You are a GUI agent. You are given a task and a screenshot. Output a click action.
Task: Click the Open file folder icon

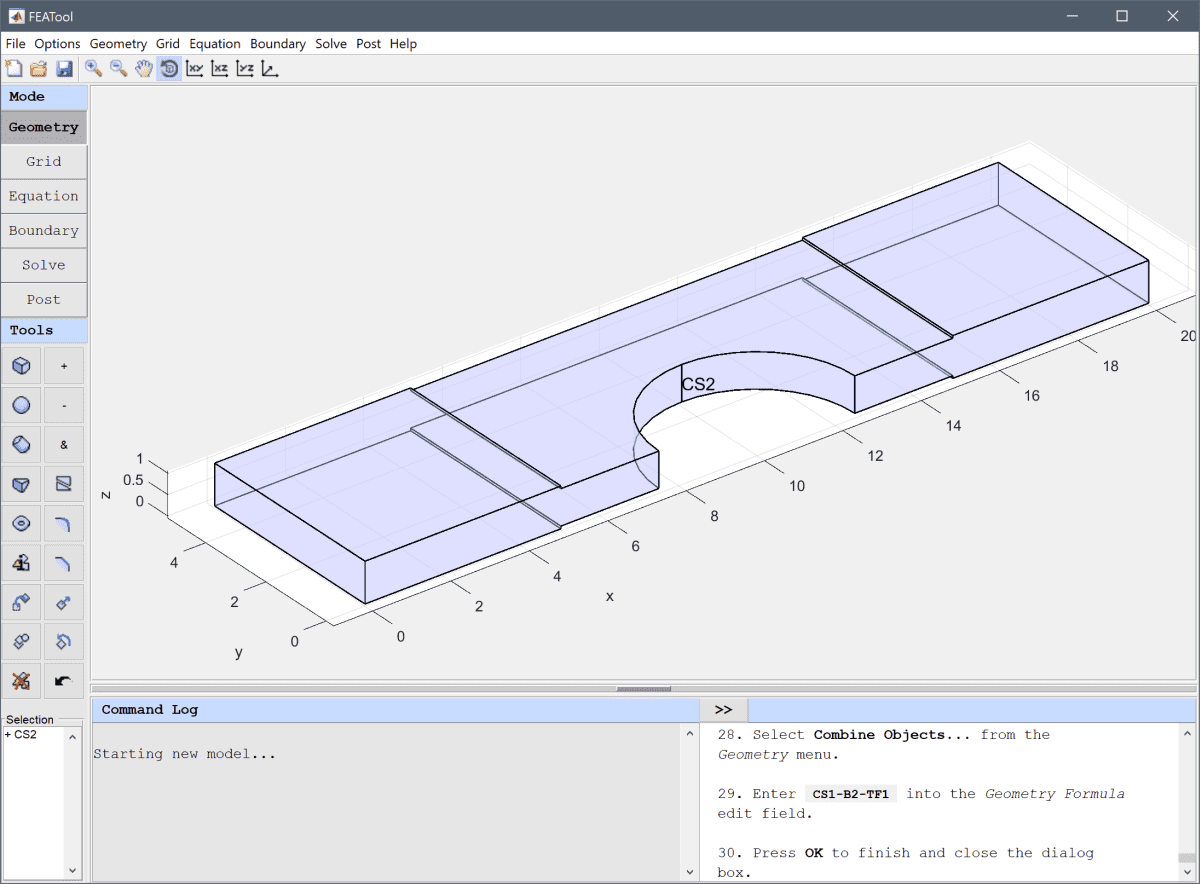tap(39, 69)
